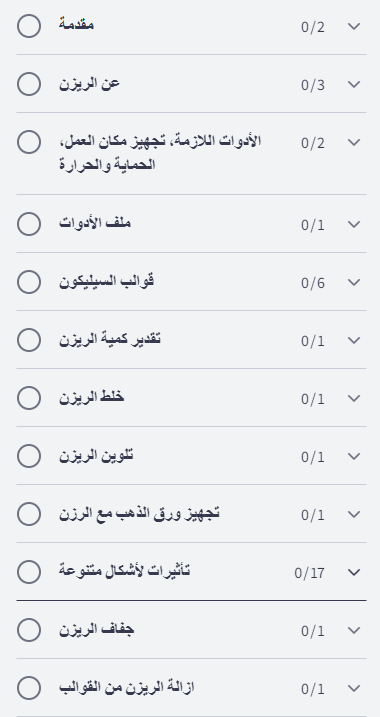Open the قوالب السيليكون section title
The height and width of the screenshot is (717, 380).
tap(107, 281)
